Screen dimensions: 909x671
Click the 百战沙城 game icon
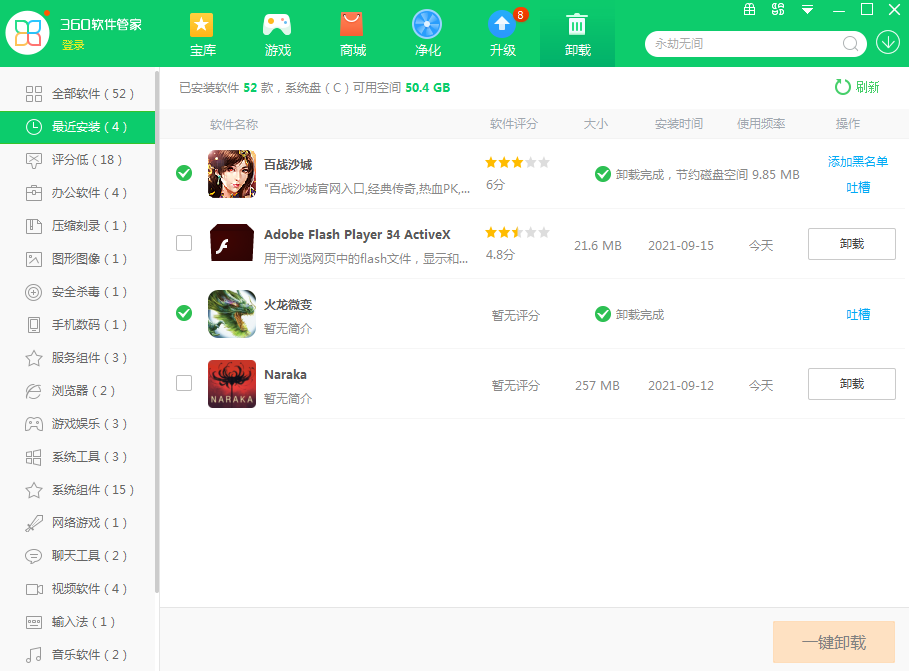pyautogui.click(x=232, y=174)
